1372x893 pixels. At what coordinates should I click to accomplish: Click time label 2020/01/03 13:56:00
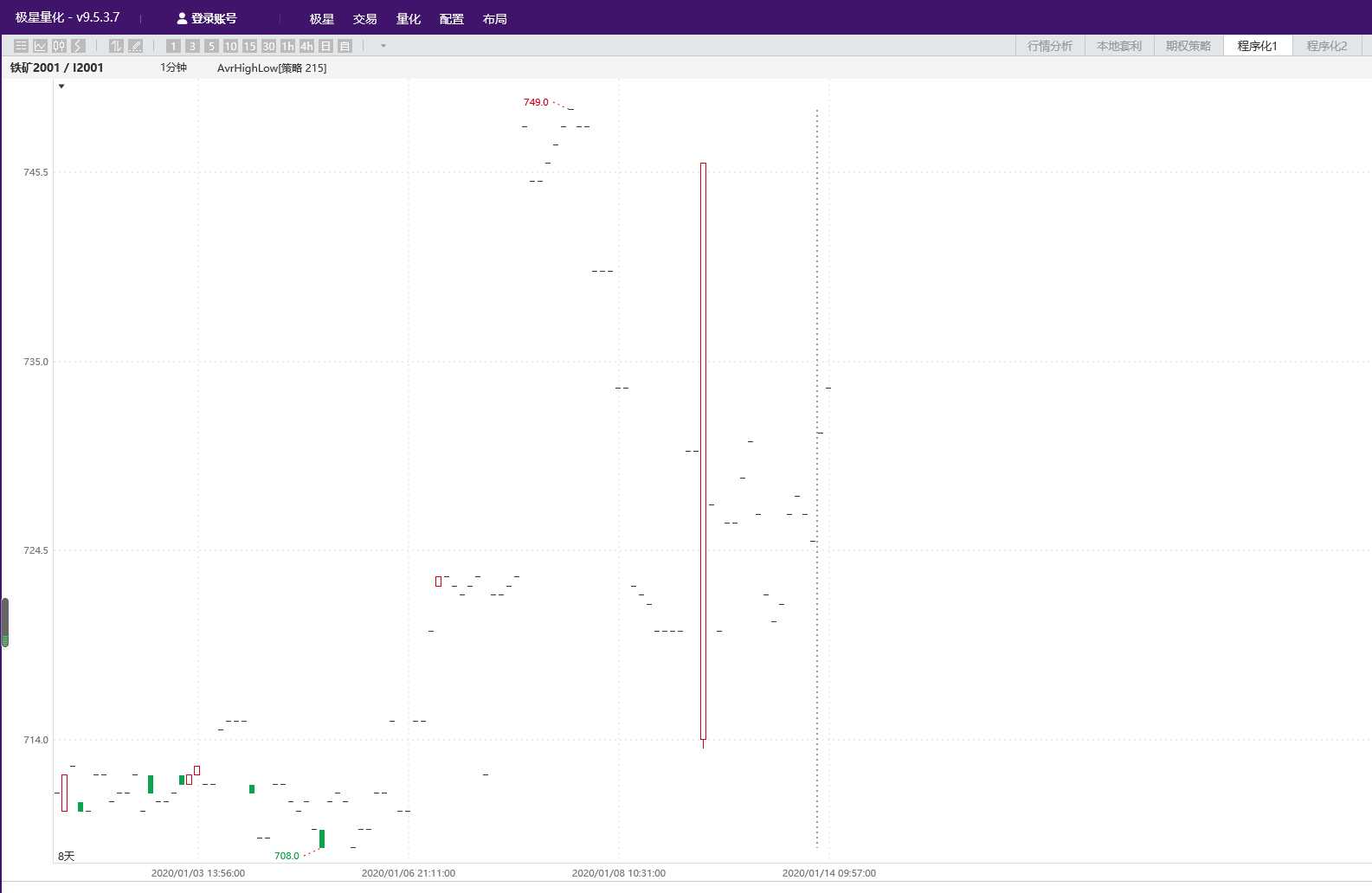click(x=198, y=873)
